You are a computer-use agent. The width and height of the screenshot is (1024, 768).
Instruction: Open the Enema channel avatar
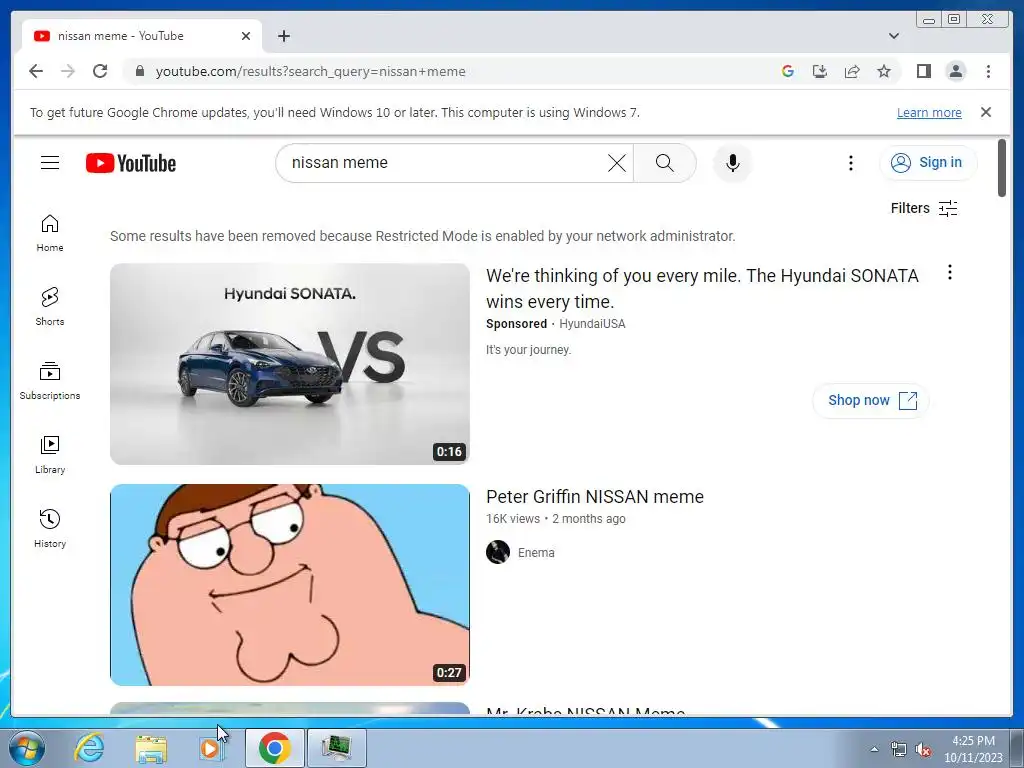tap(498, 552)
